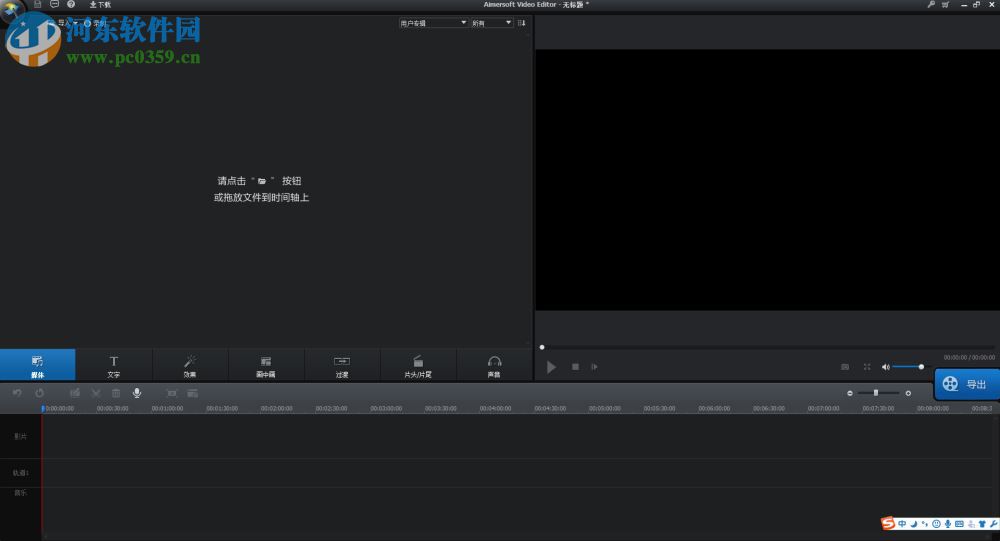
Task: Switch to the 画中画 picture-in-picture tab
Action: pos(266,366)
